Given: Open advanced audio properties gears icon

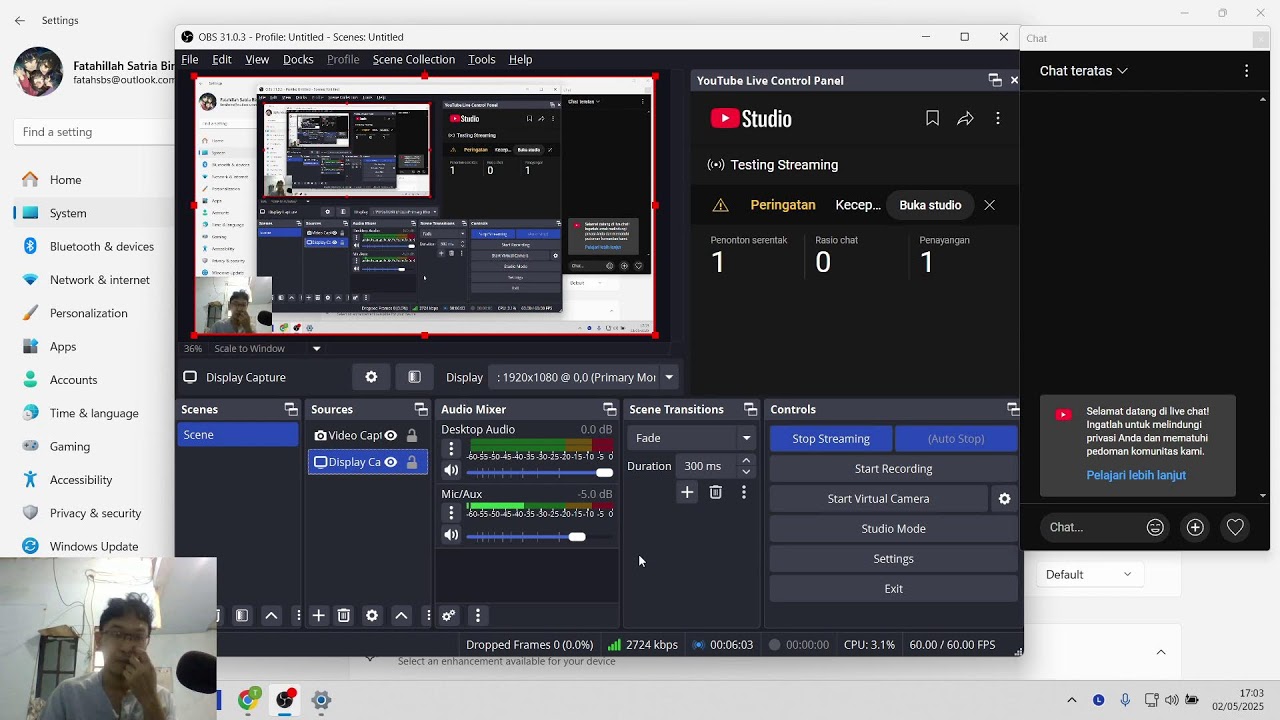Looking at the screenshot, I should coord(448,616).
